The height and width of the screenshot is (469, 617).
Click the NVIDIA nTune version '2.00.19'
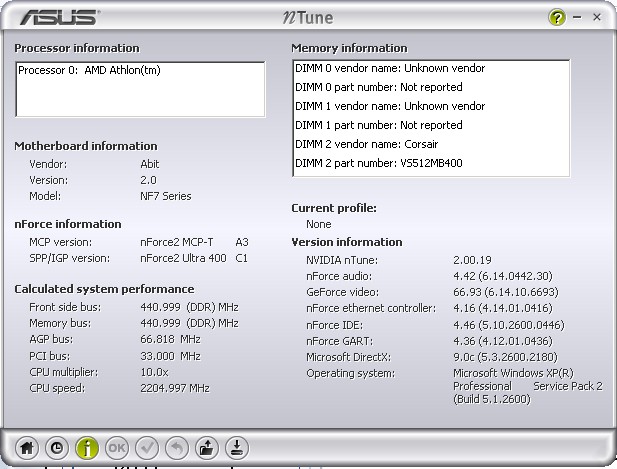472,260
